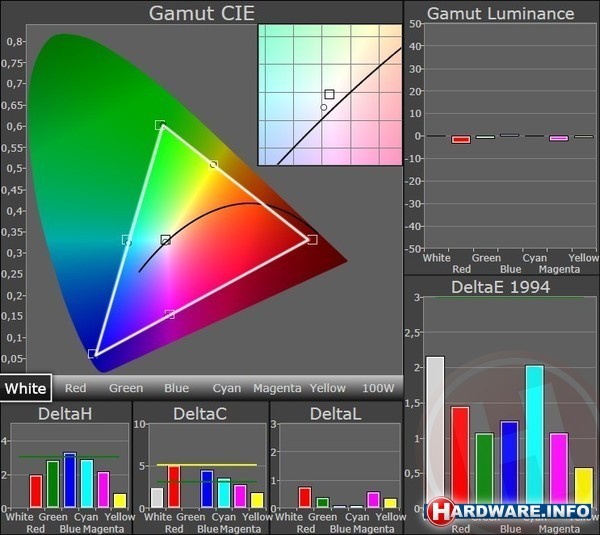The width and height of the screenshot is (600, 535).
Task: Click the White label under Gamut Luminance
Action: [x=437, y=258]
